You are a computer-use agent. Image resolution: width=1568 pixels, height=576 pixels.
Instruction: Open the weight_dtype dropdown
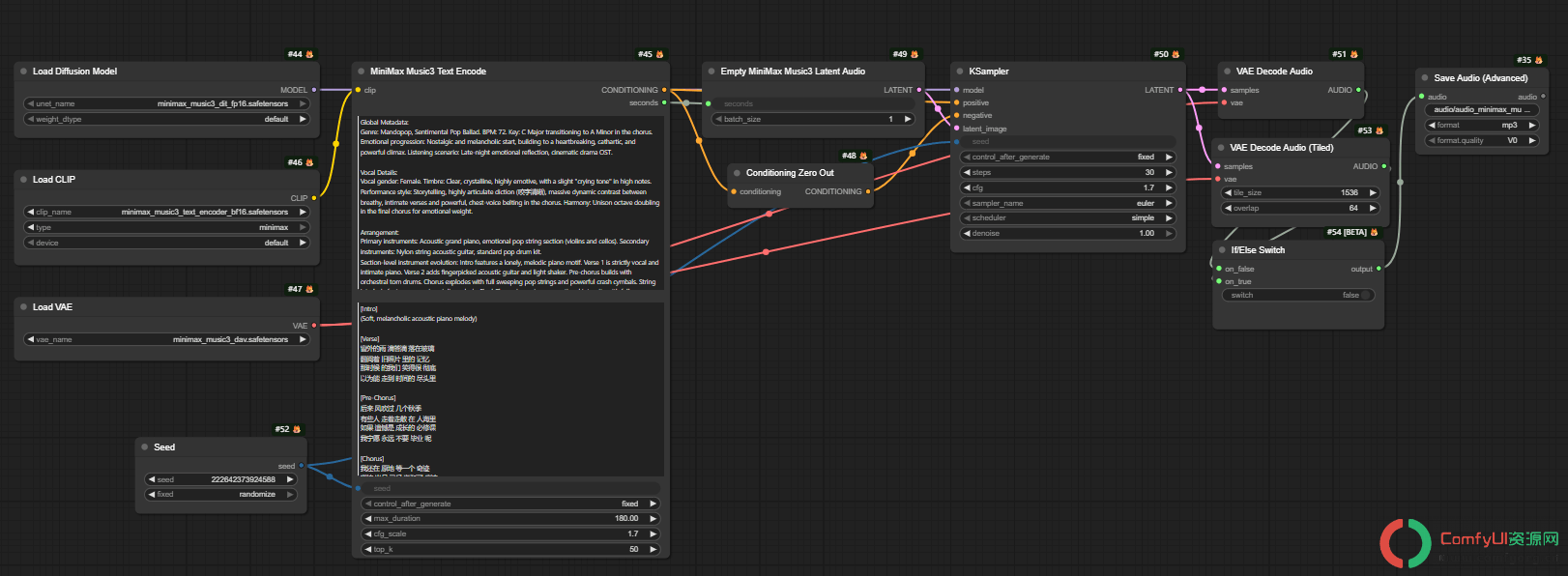(x=167, y=119)
